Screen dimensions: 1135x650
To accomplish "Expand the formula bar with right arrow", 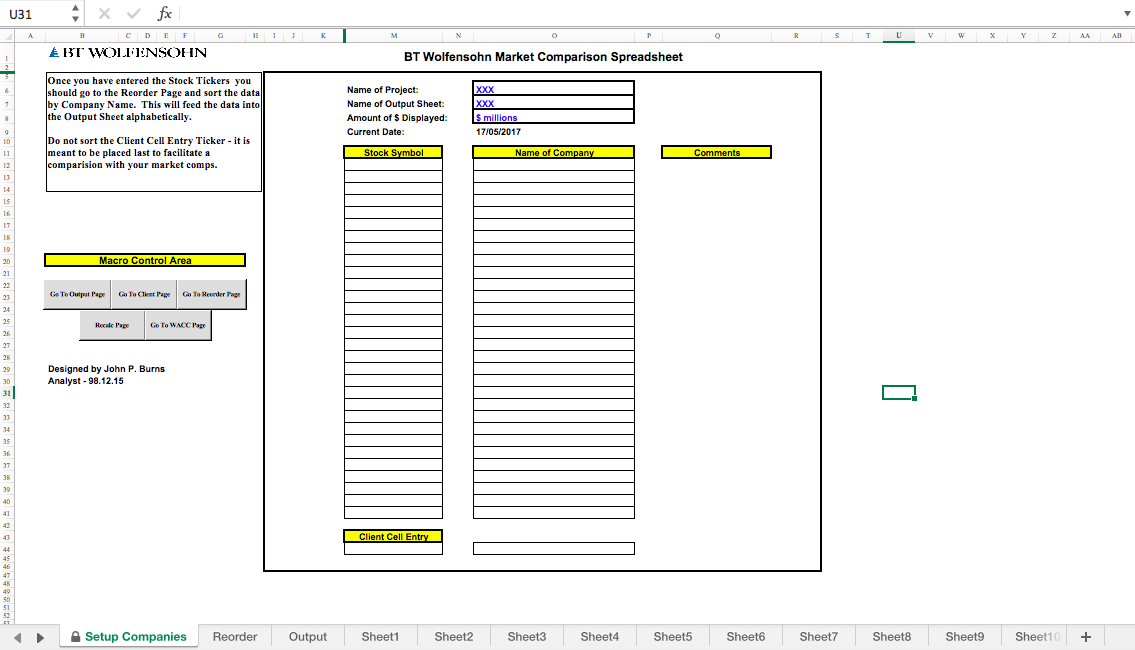I will [x=1126, y=14].
